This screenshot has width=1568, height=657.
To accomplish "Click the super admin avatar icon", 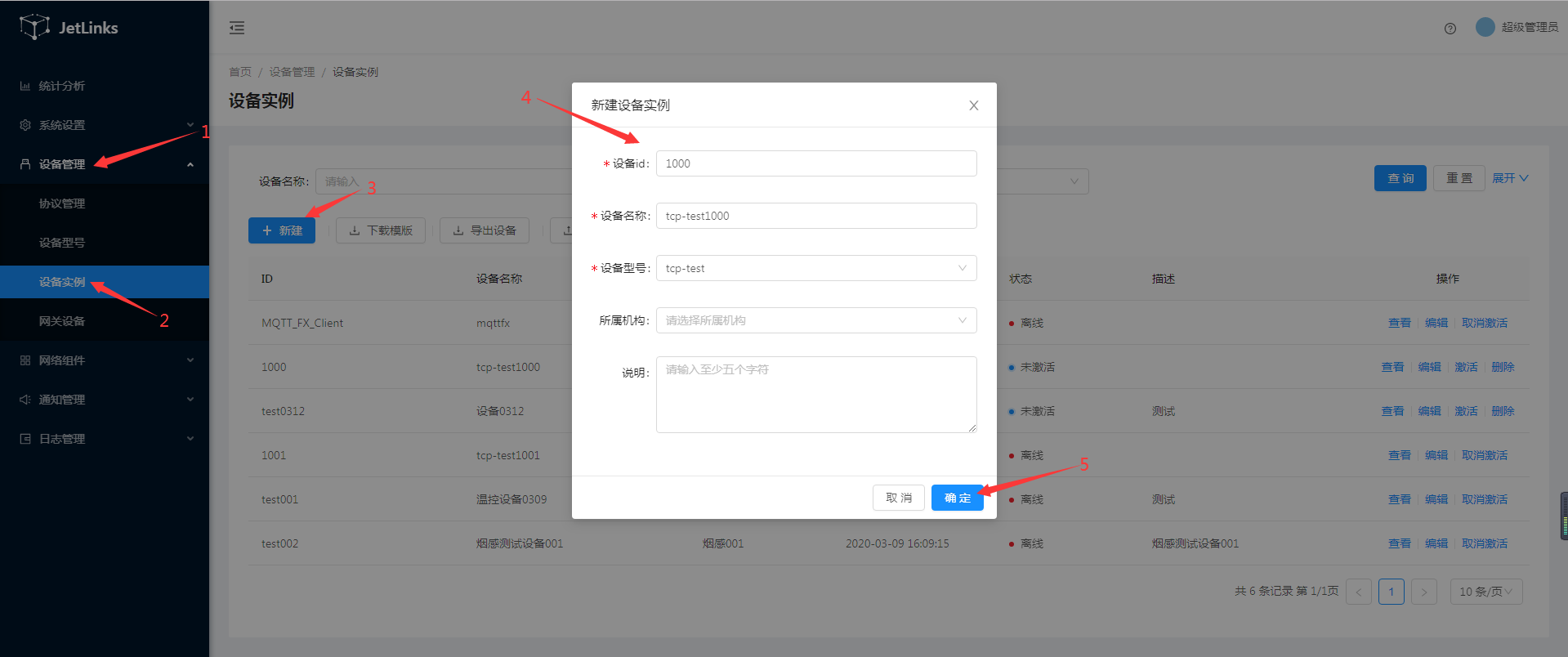I will click(x=1485, y=27).
